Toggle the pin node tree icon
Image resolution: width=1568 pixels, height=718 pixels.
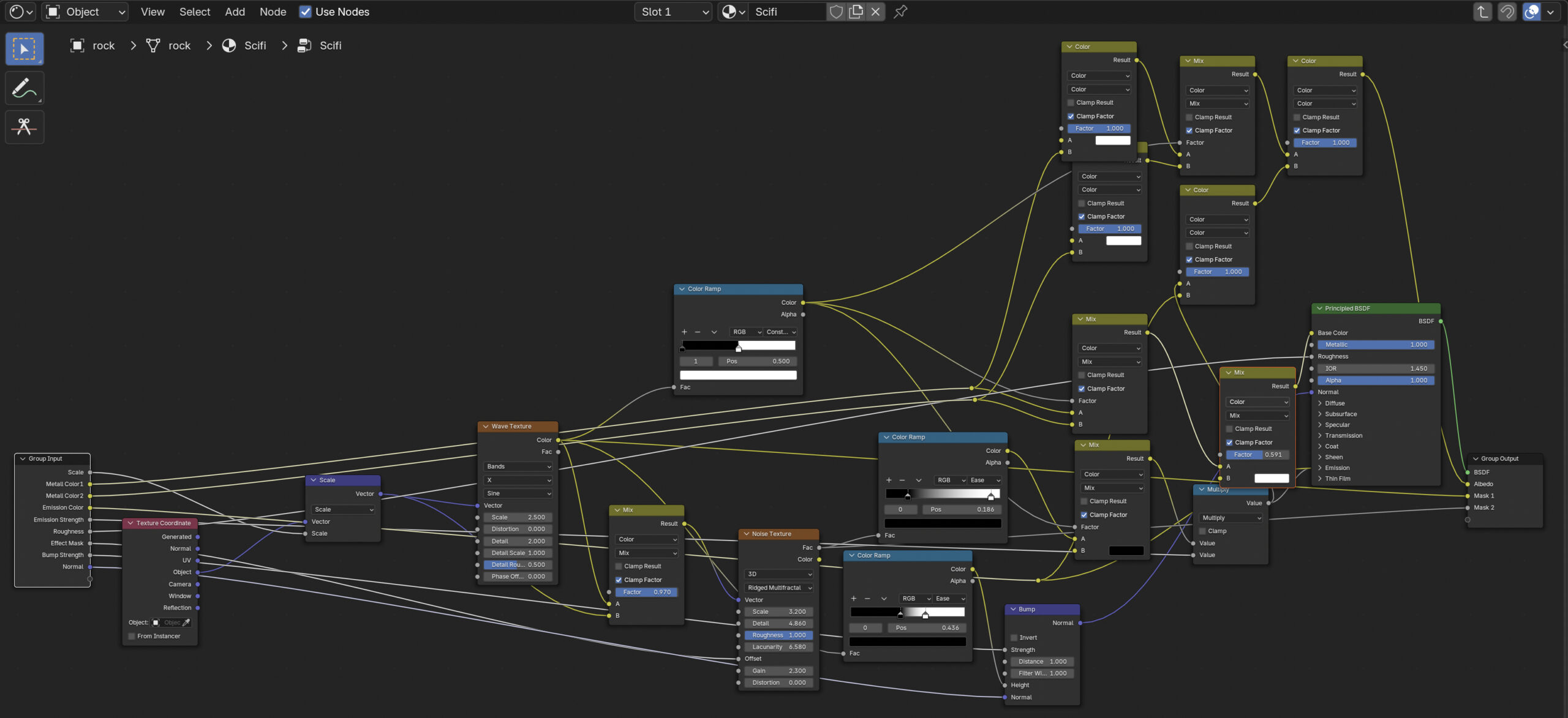point(900,12)
